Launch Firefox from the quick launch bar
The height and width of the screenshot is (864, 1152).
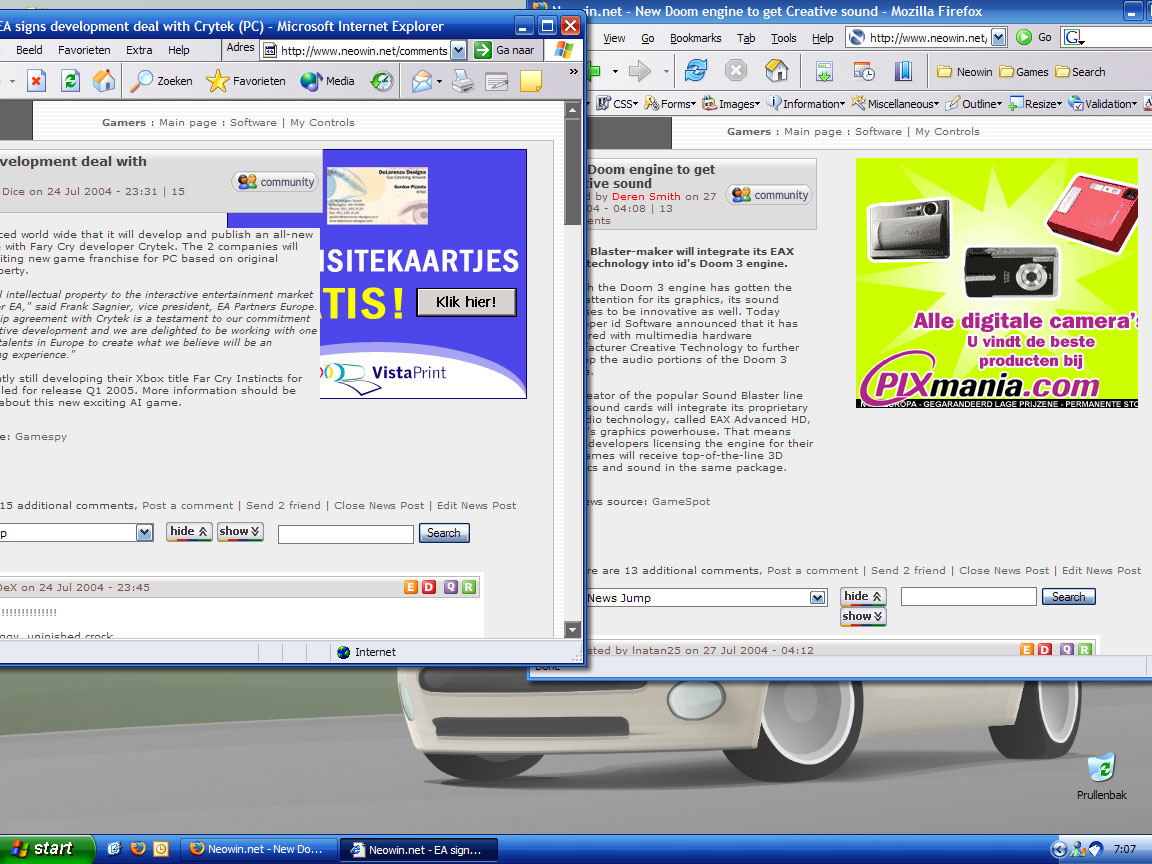[x=137, y=849]
